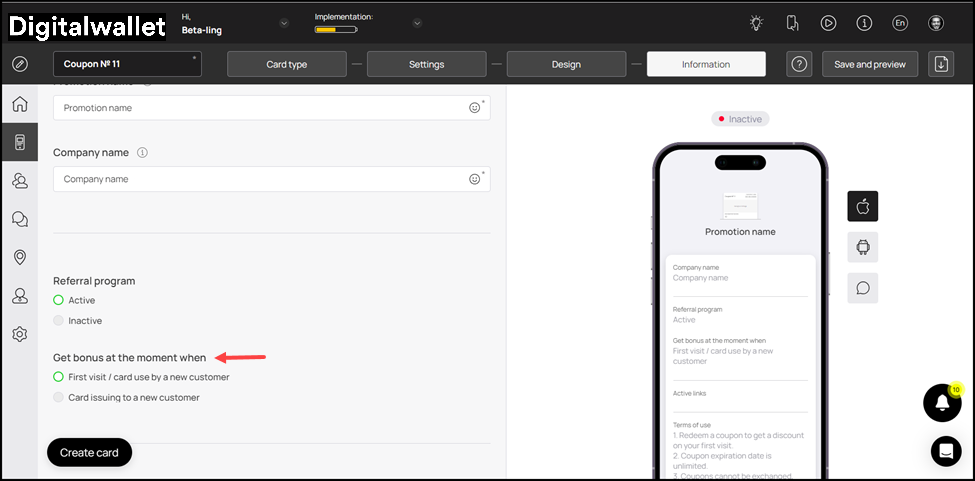Click the lightbulb tips icon
Viewport: 975px width, 481px height.
(x=757, y=23)
